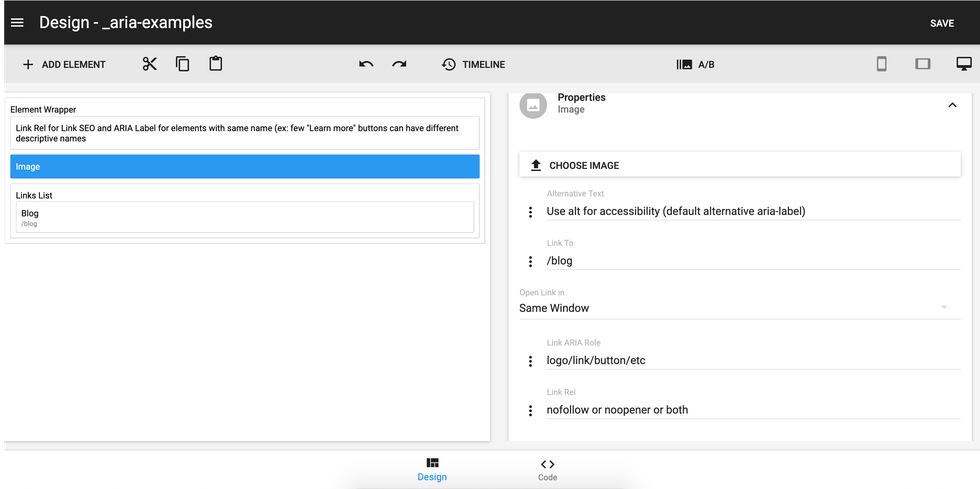Select the Blog link list item
This screenshot has width=980, height=489.
[x=245, y=217]
